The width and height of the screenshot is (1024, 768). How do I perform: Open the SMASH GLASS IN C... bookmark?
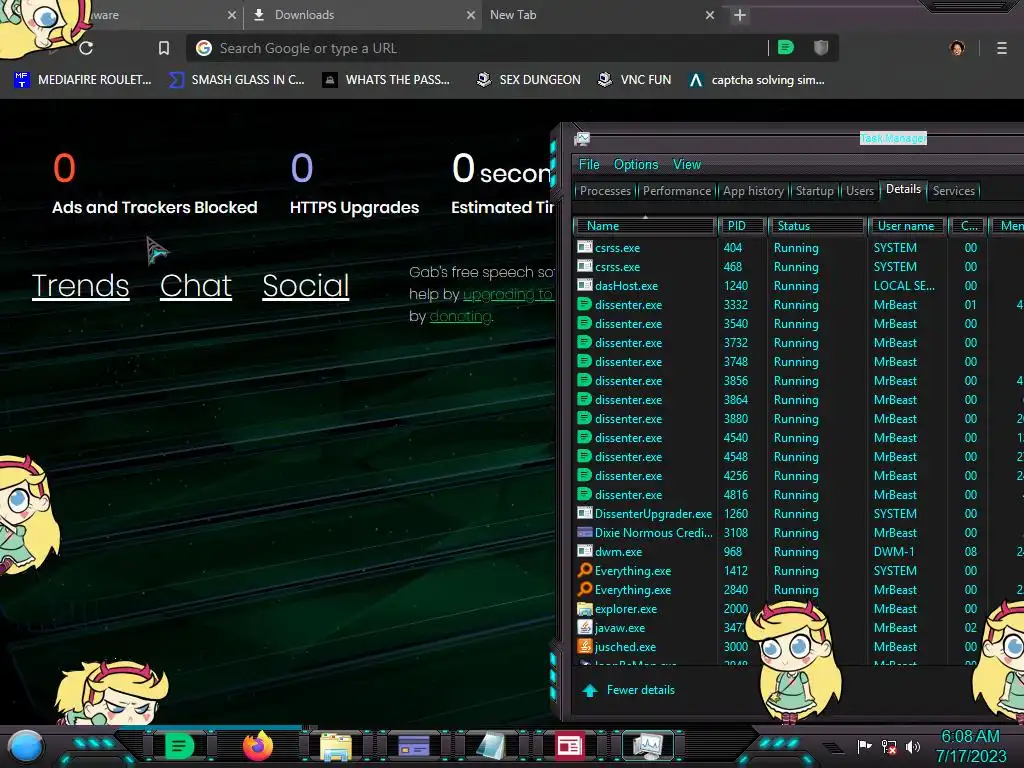tap(236, 80)
